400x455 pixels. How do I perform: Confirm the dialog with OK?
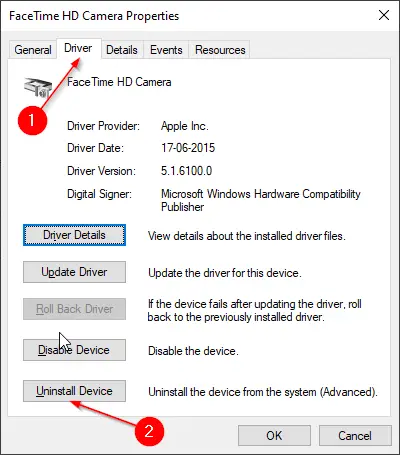pyautogui.click(x=274, y=435)
